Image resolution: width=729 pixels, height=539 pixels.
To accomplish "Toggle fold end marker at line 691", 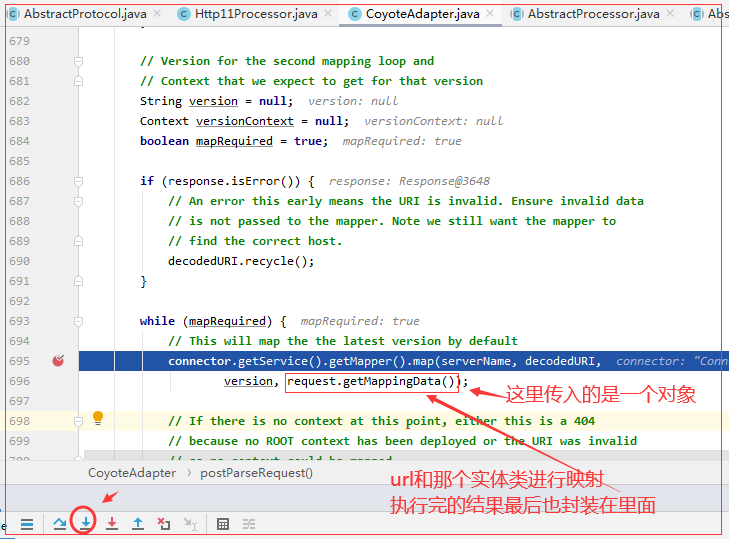I will 79,281.
